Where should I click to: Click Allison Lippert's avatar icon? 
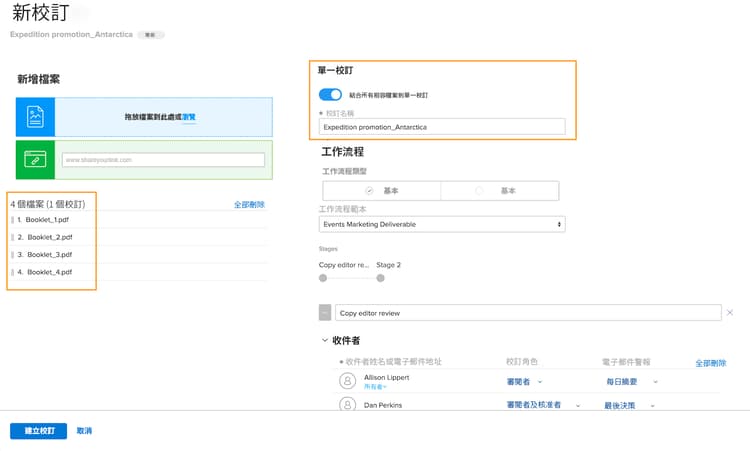pyautogui.click(x=347, y=381)
